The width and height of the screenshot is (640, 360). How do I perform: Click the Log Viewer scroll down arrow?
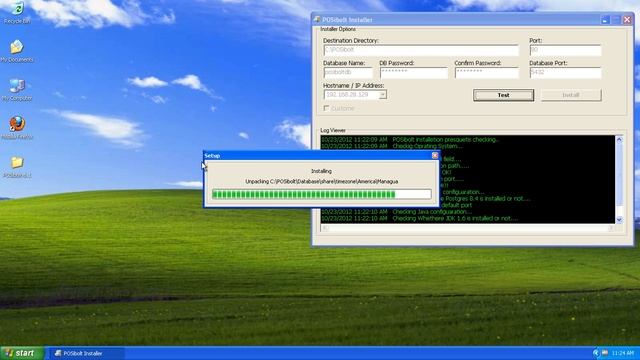click(x=619, y=220)
